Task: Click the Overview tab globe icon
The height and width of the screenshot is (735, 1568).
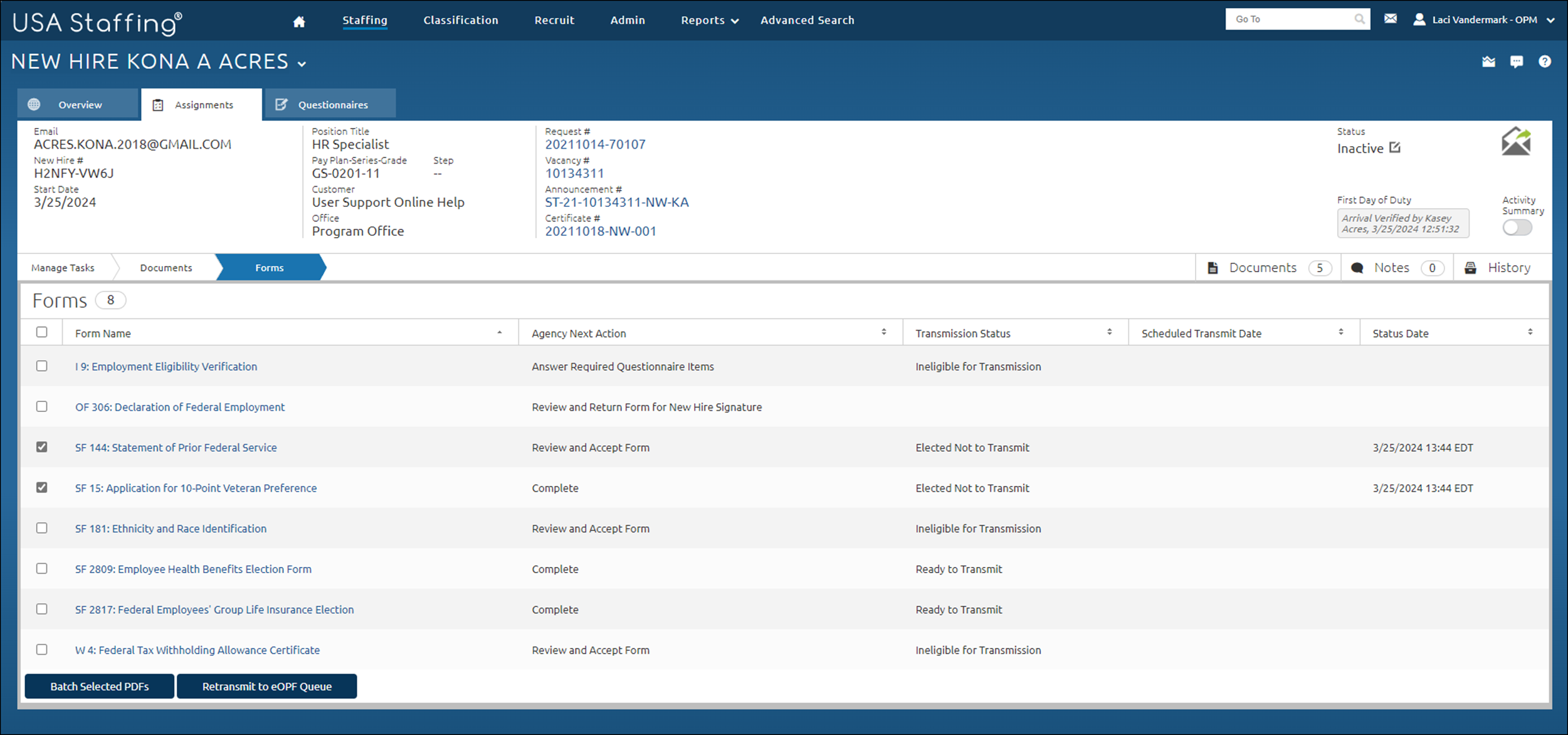Action: pos(34,104)
